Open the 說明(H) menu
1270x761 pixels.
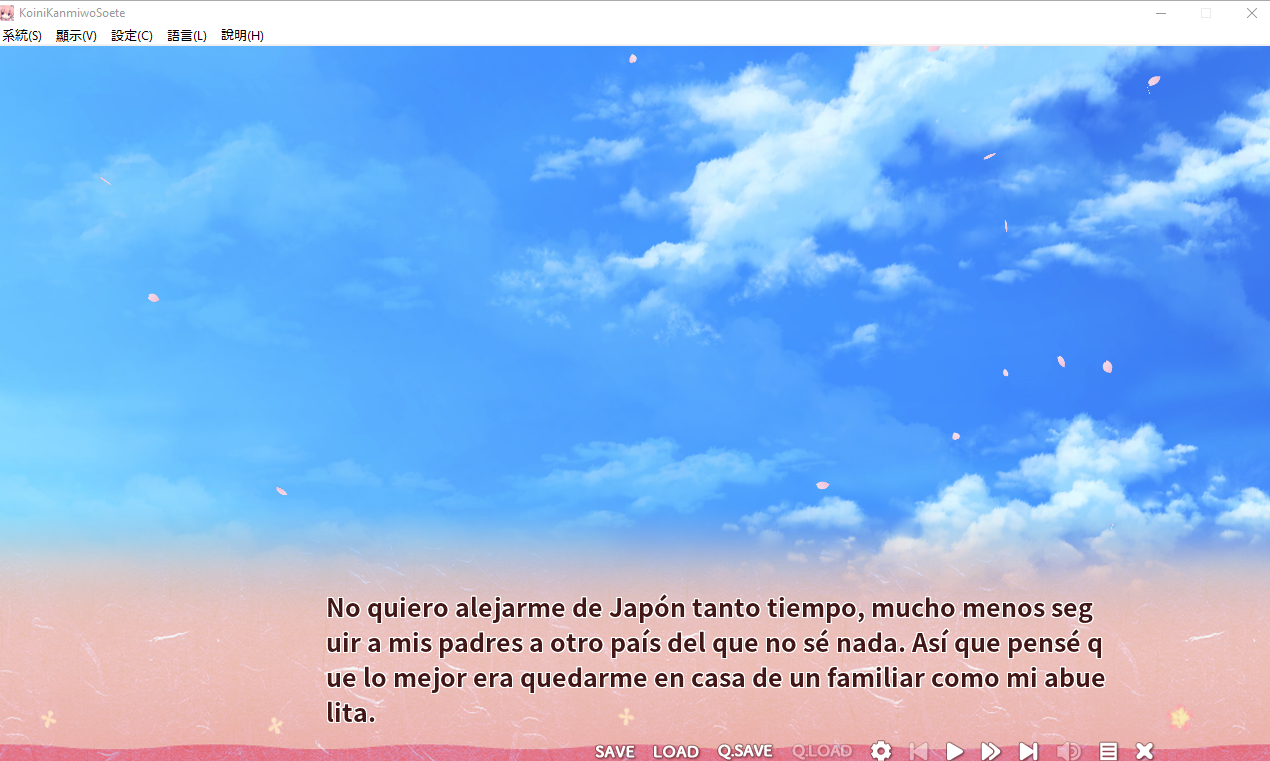click(x=242, y=35)
